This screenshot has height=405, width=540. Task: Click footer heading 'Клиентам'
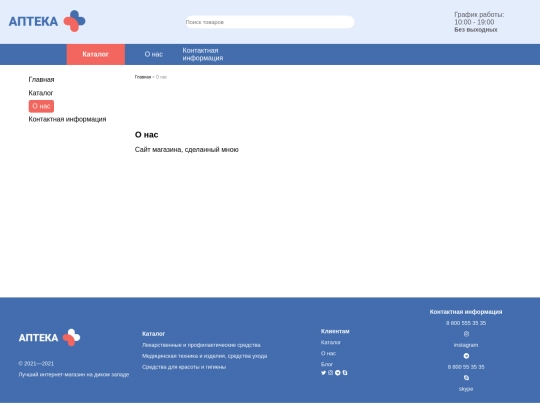click(x=335, y=331)
